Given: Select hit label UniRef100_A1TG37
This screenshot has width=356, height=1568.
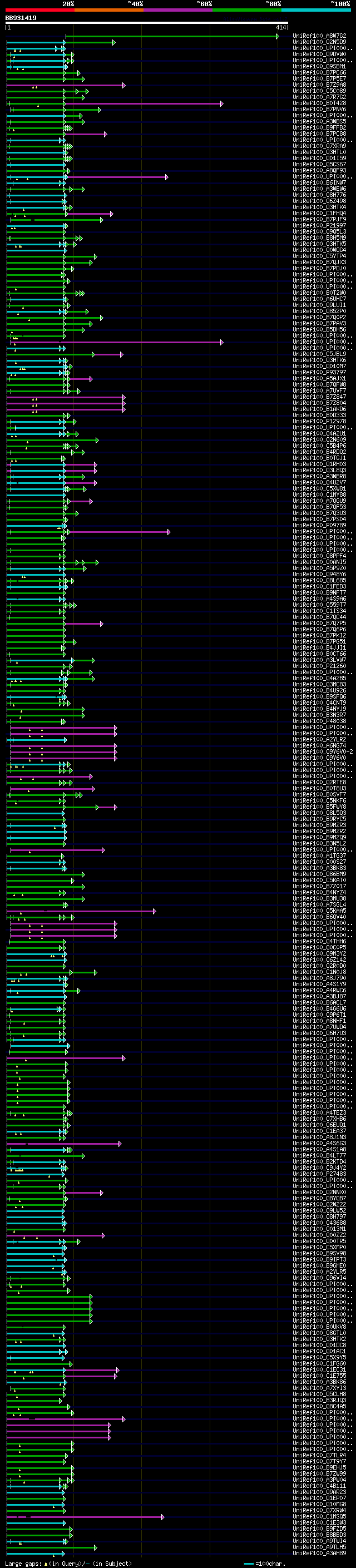Looking at the screenshot, I should point(319,855).
